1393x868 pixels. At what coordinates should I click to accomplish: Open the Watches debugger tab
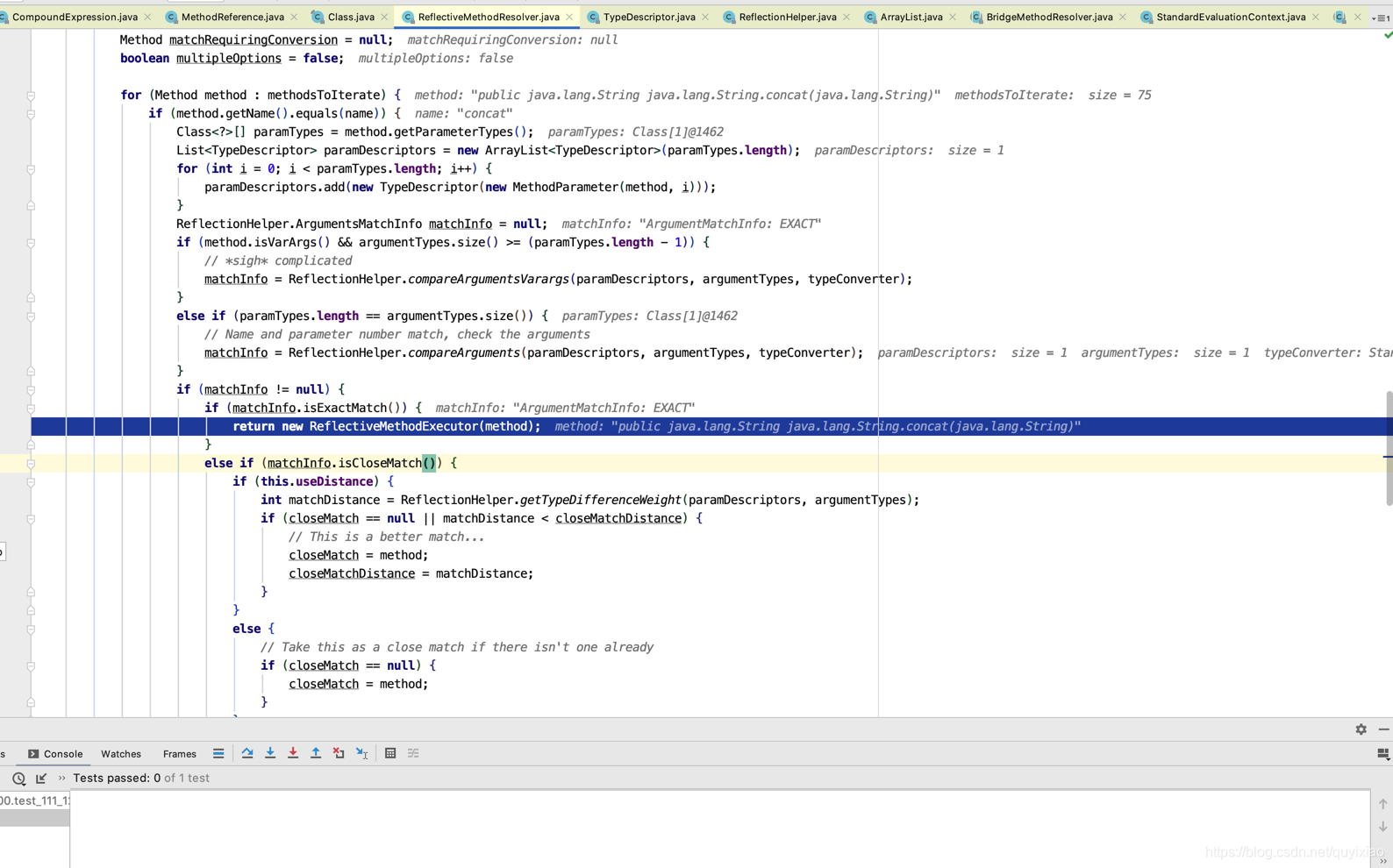(x=121, y=754)
